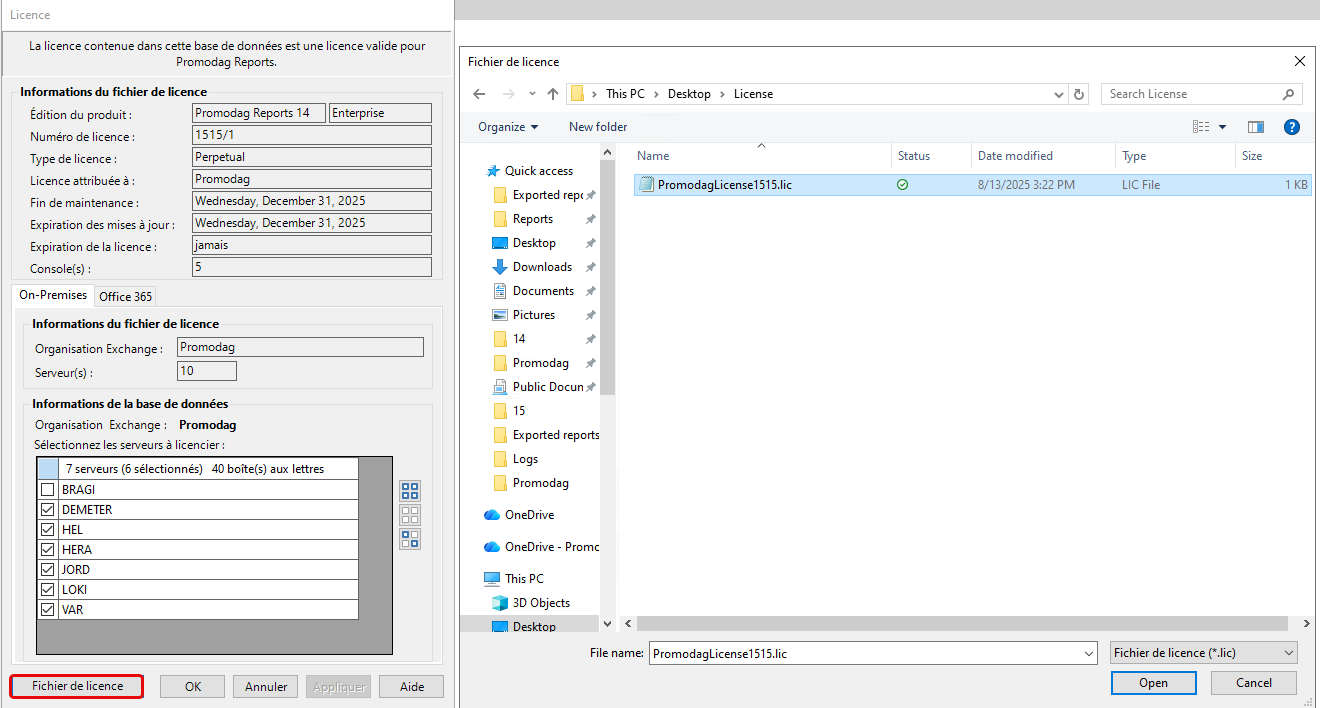Open the file type filter dropdown
This screenshot has height=708, width=1320.
coord(1203,653)
